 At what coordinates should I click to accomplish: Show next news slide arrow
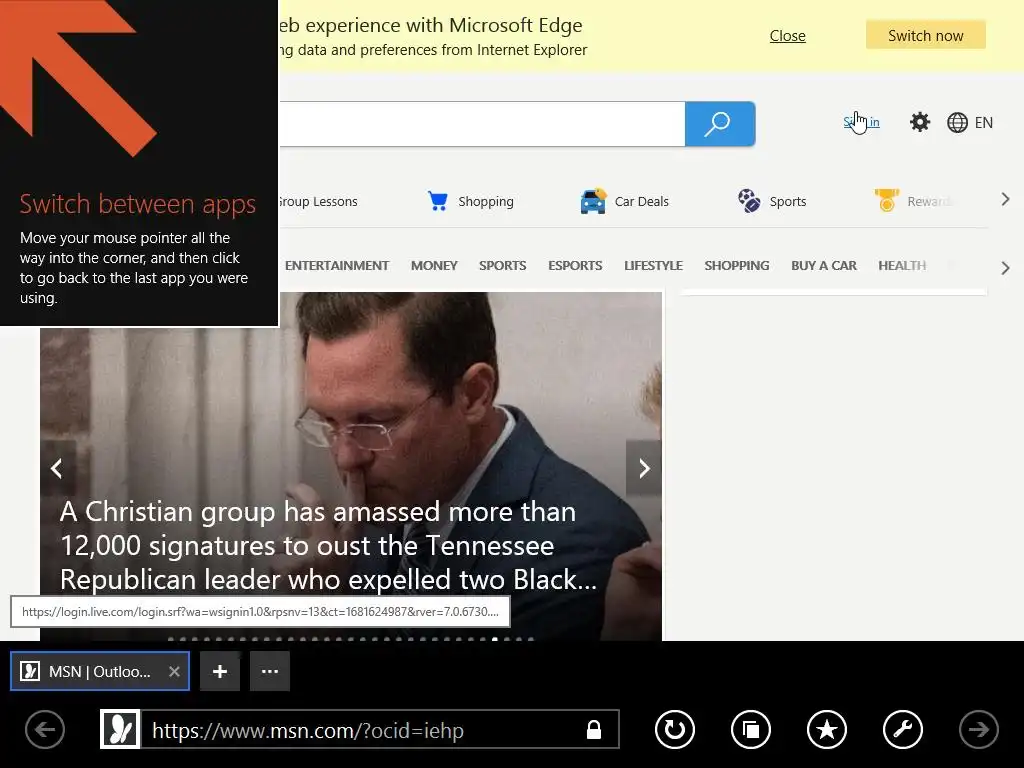pos(644,468)
